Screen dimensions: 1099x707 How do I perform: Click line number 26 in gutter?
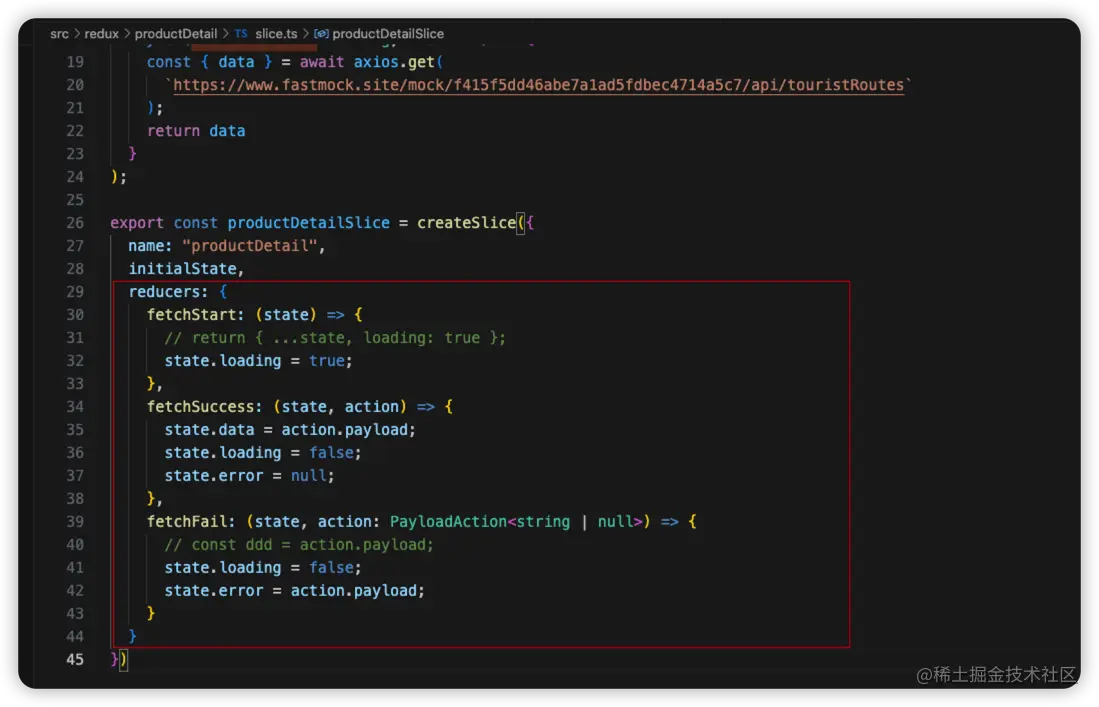pos(75,223)
